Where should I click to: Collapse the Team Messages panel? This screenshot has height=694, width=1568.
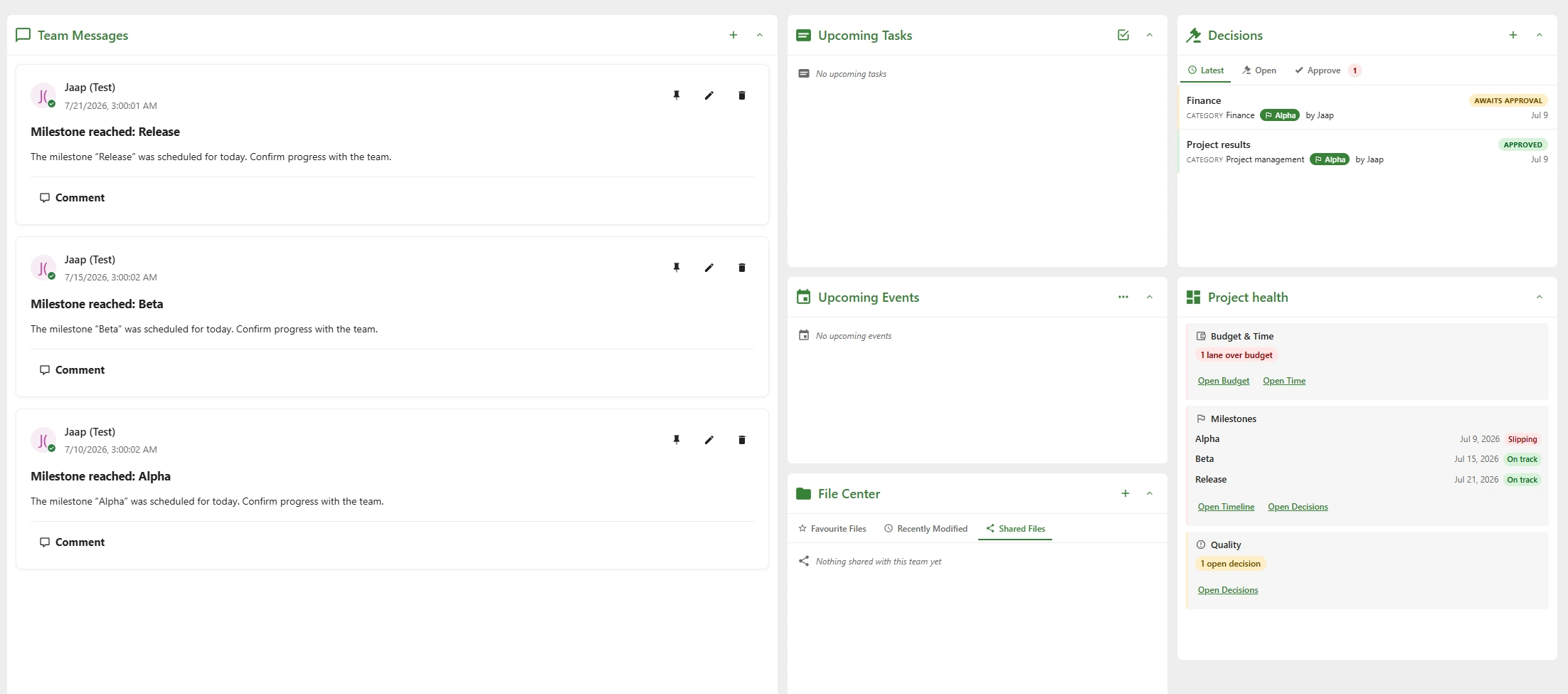point(760,35)
